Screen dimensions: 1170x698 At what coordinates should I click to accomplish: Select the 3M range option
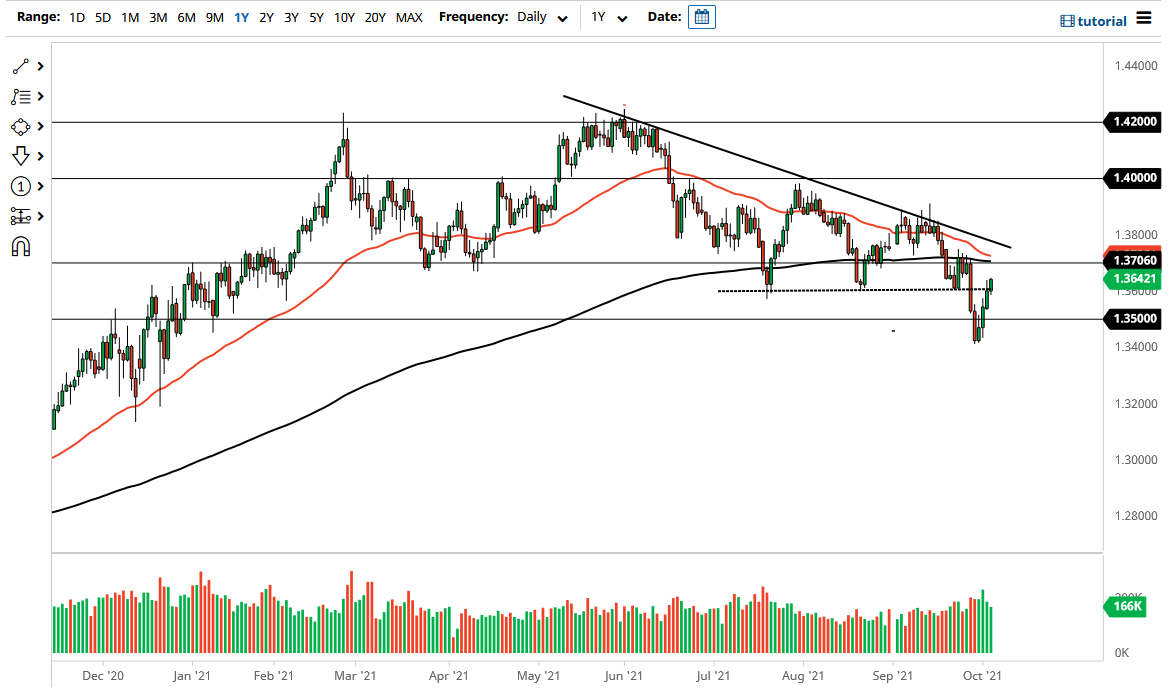(157, 17)
